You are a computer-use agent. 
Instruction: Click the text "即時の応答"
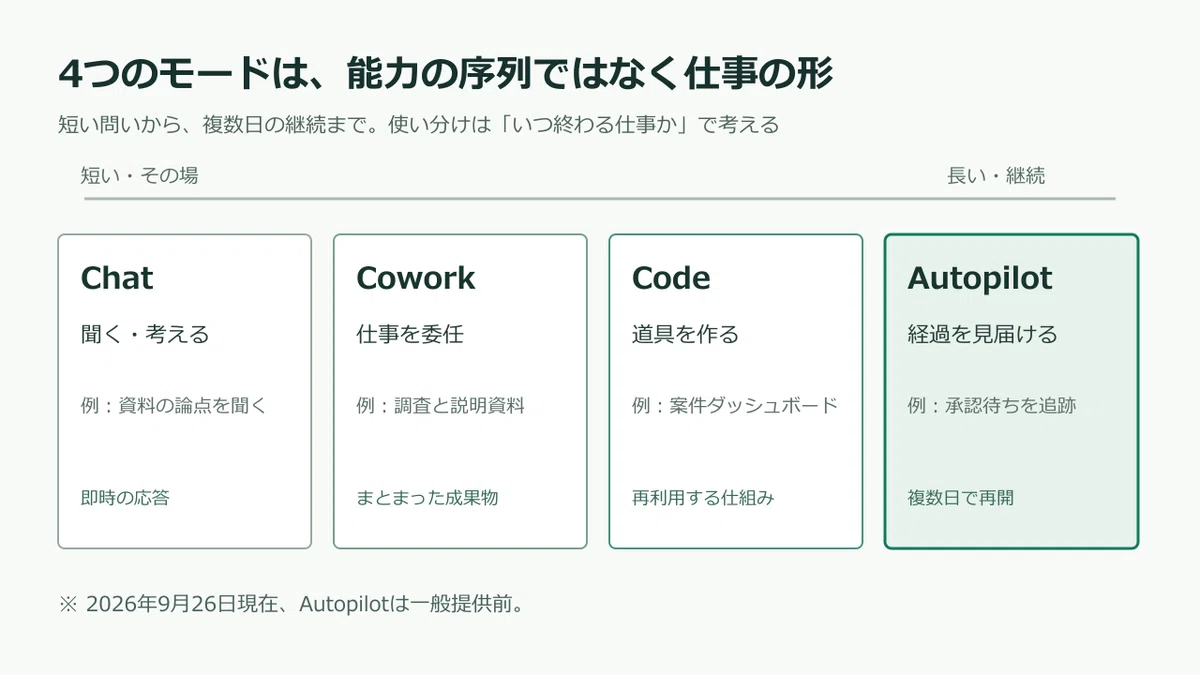pyautogui.click(x=125, y=497)
